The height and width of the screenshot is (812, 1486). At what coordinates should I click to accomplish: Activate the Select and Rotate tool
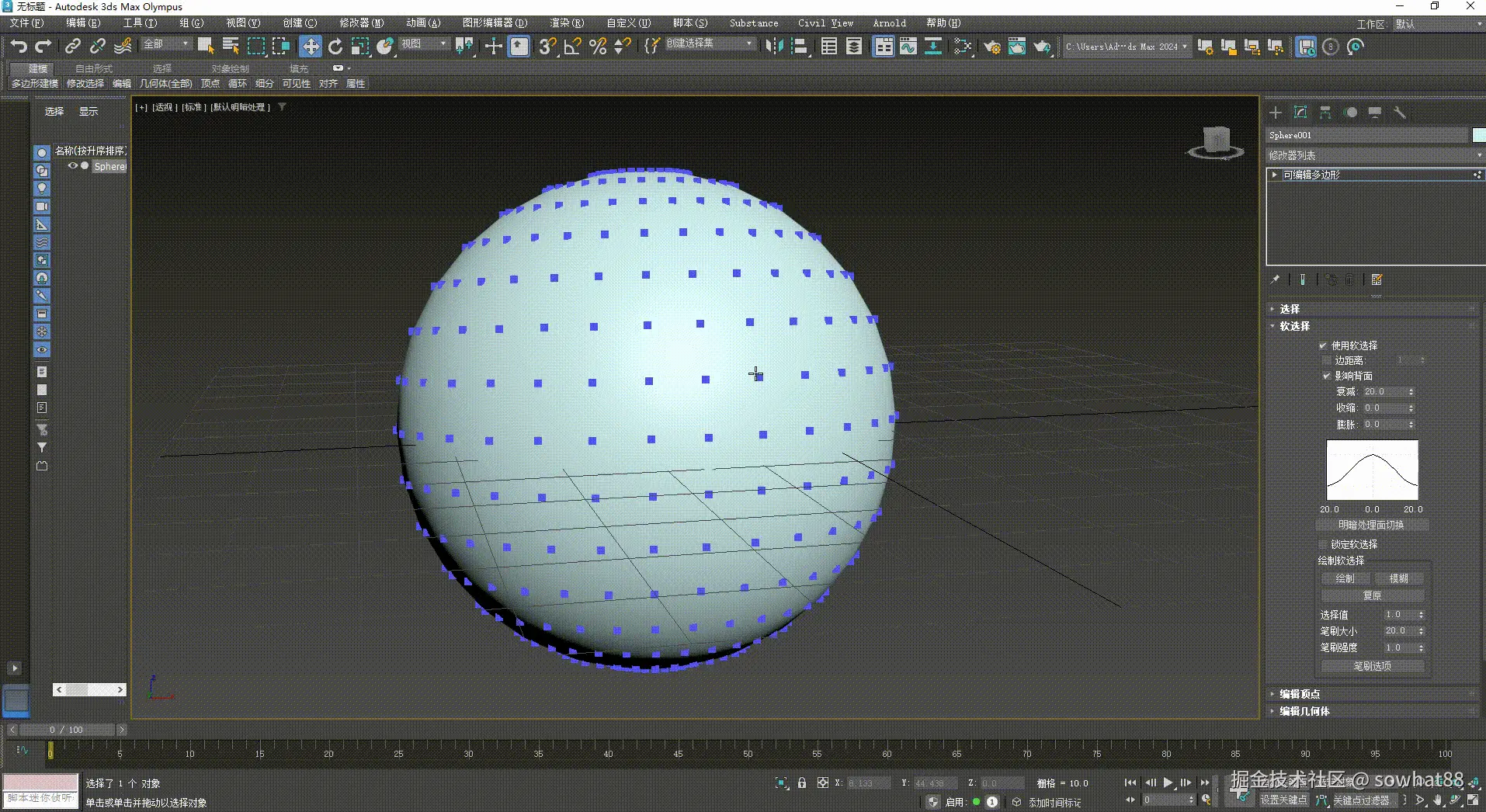(335, 47)
